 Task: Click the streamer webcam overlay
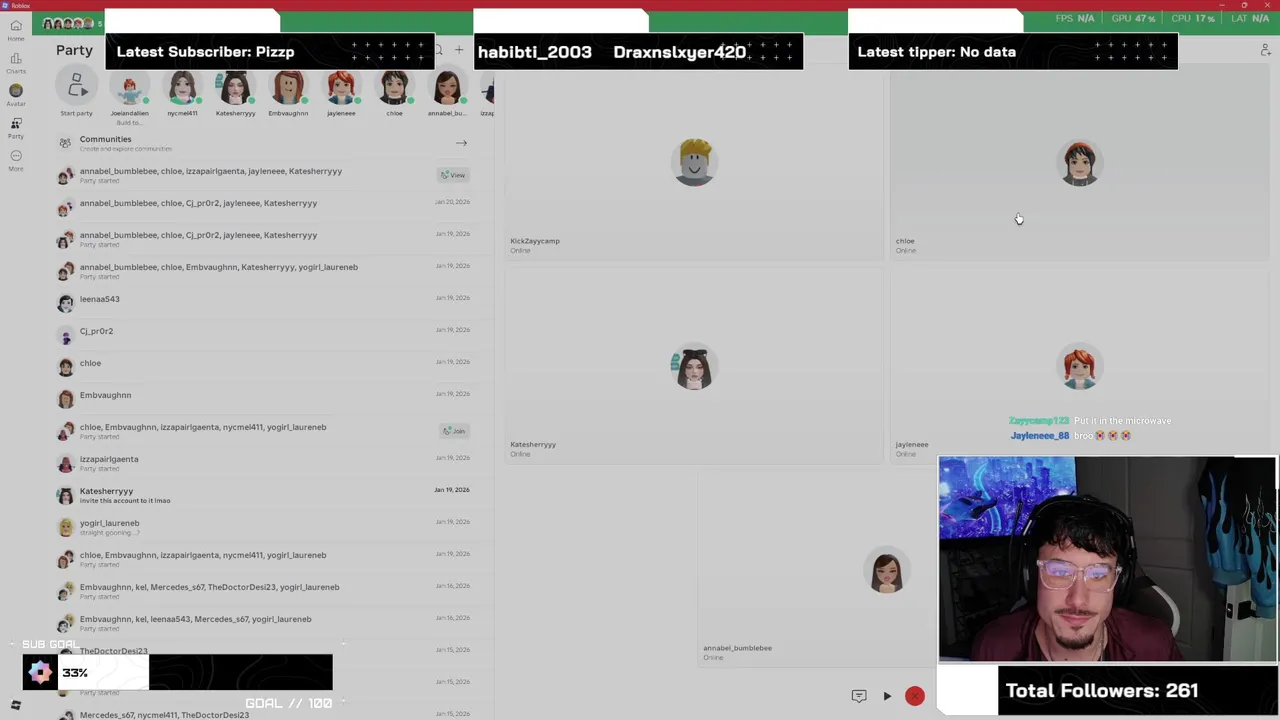pyautogui.click(x=1107, y=560)
